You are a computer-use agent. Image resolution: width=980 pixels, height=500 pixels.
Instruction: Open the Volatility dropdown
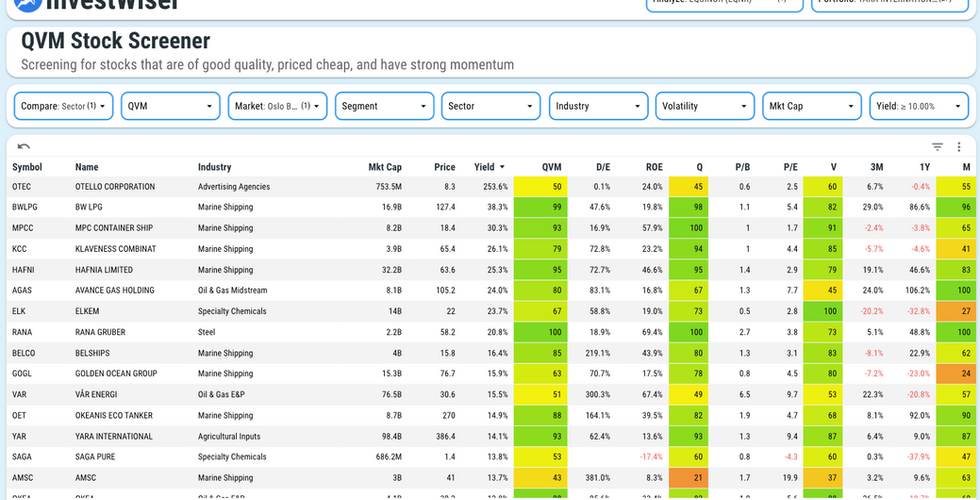[x=704, y=106]
